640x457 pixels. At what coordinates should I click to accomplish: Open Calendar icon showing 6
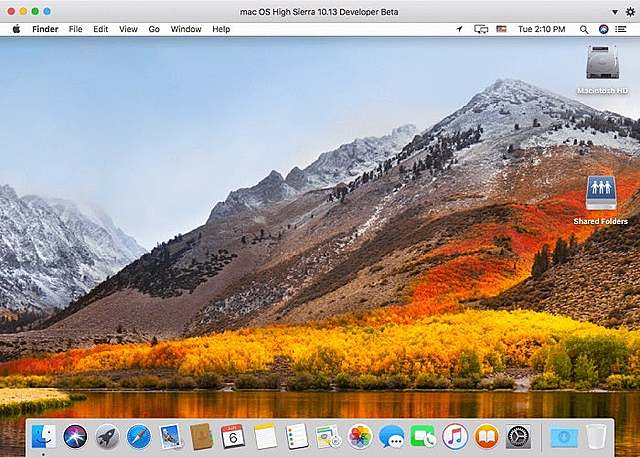pos(233,437)
